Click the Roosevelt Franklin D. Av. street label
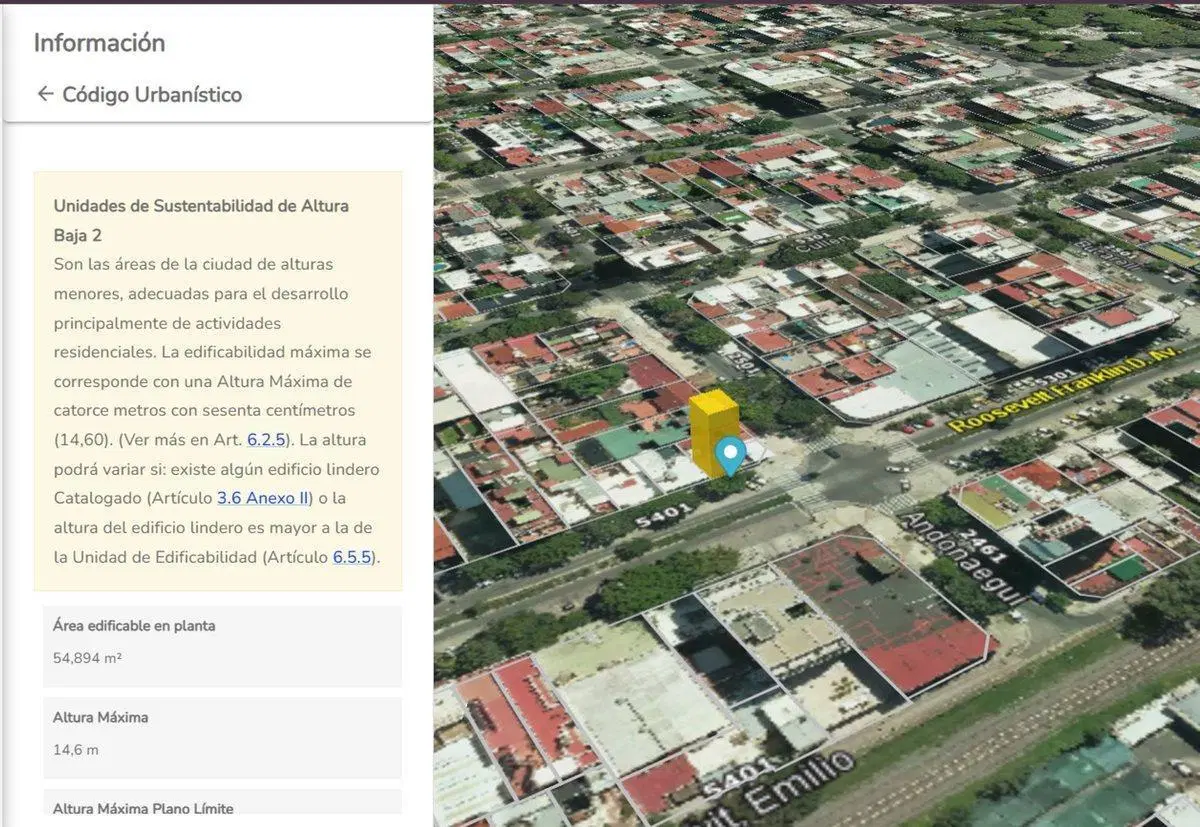Screen dimensions: 1200x827 coord(1064,390)
